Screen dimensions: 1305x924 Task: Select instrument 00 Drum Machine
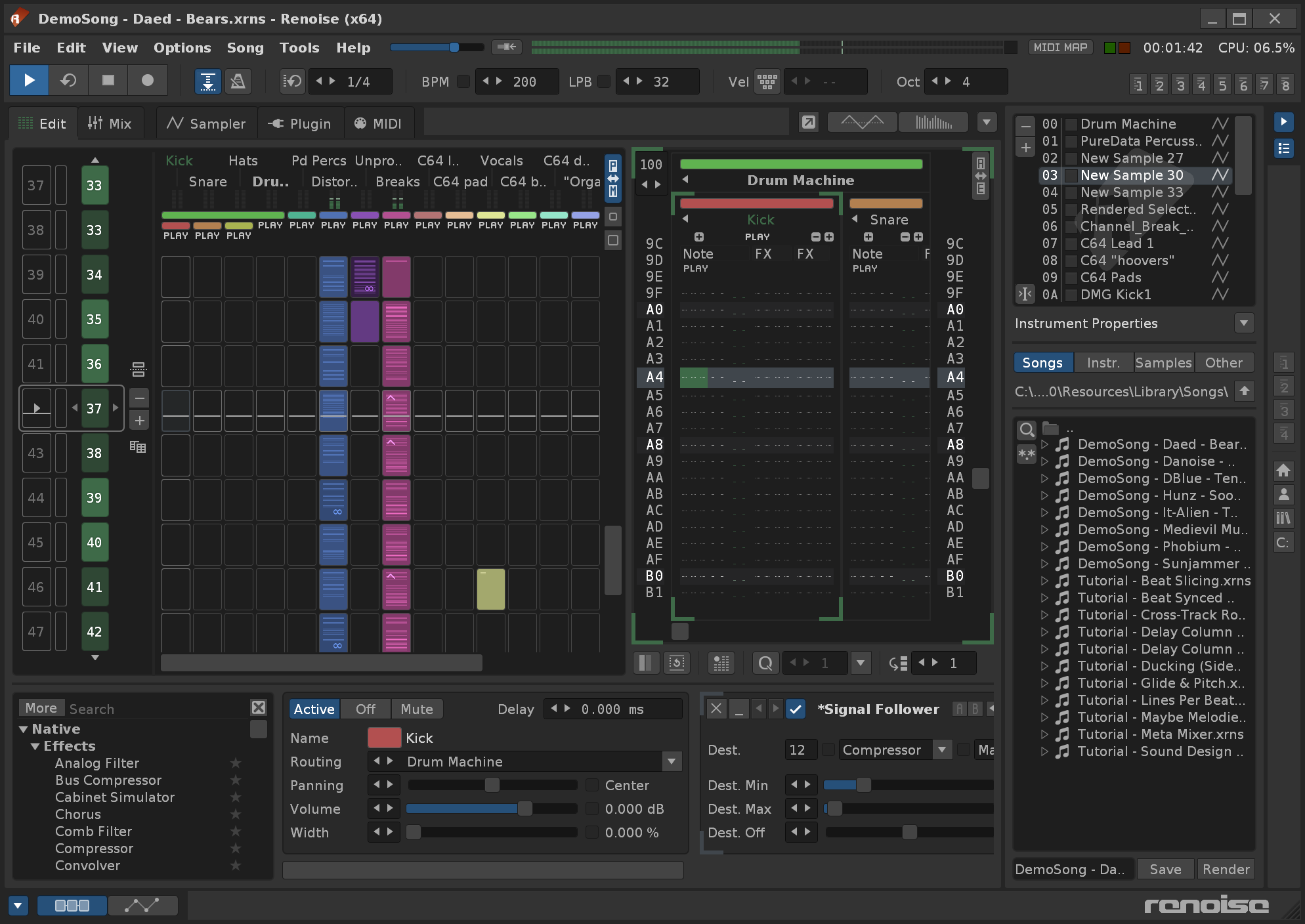point(1134,124)
